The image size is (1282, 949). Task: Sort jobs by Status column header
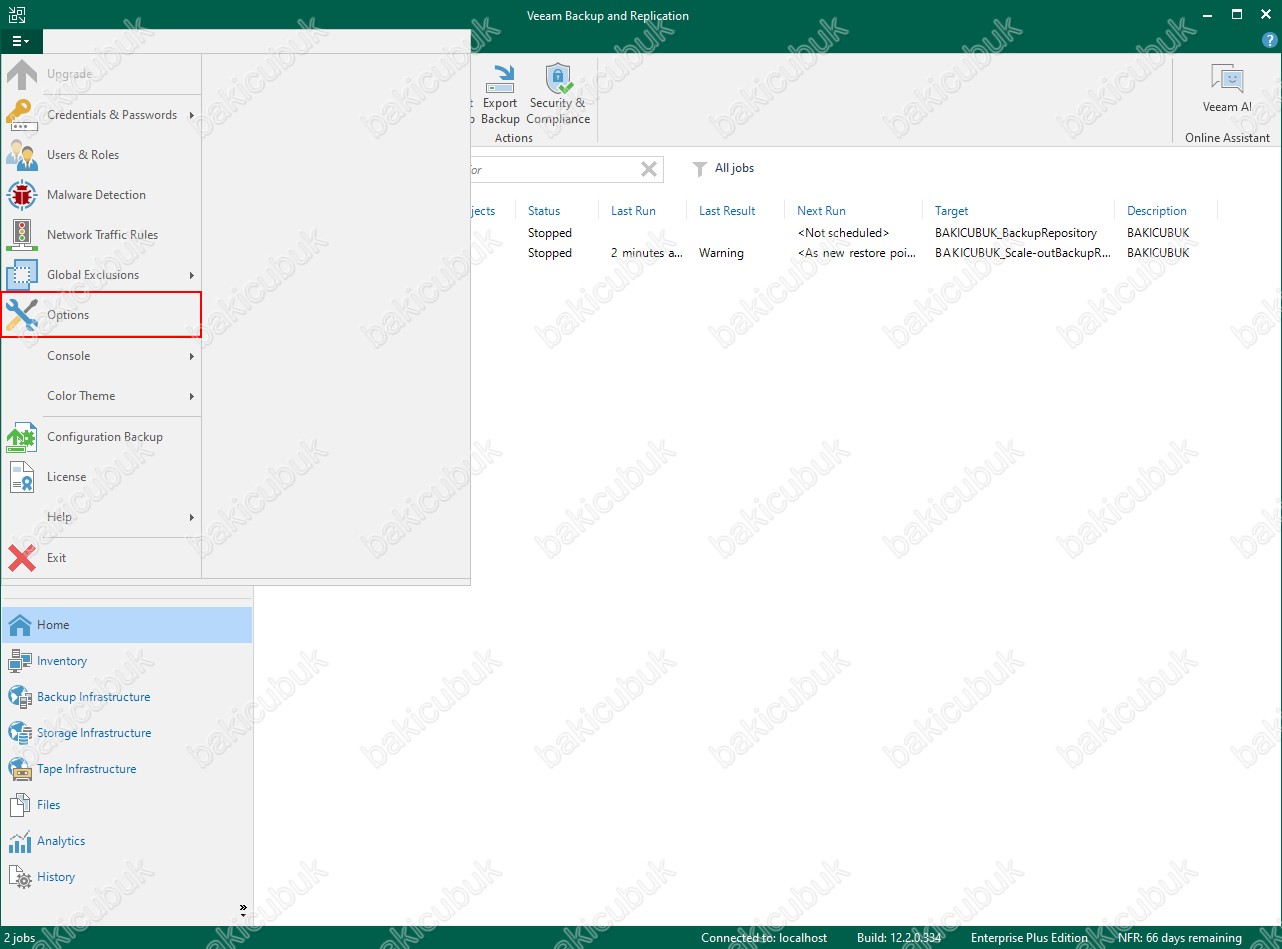click(544, 211)
